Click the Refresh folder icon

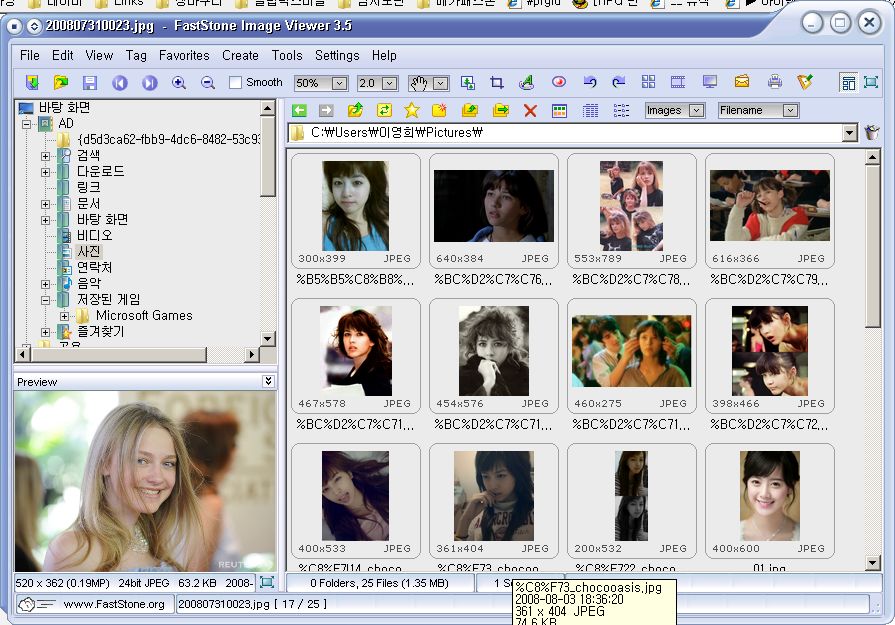[x=384, y=110]
